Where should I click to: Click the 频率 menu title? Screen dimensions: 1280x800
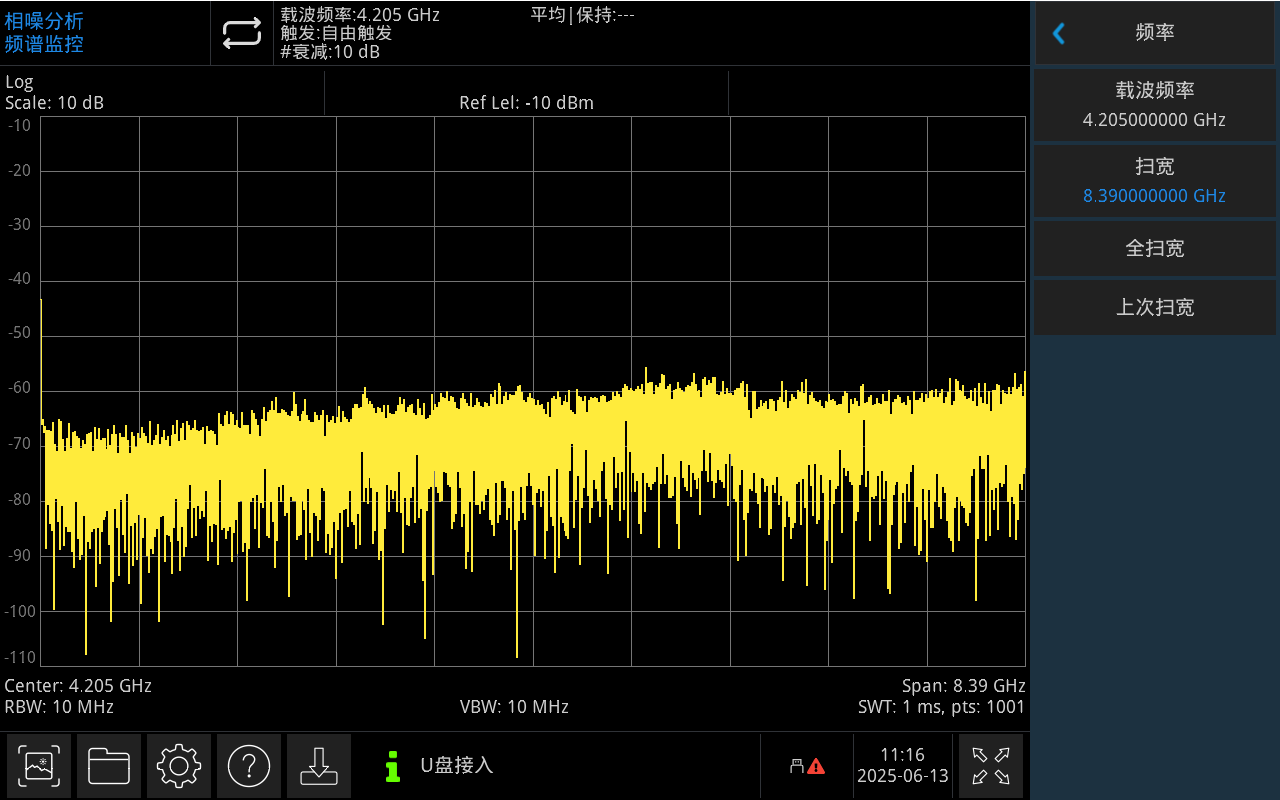pyautogui.click(x=1155, y=33)
